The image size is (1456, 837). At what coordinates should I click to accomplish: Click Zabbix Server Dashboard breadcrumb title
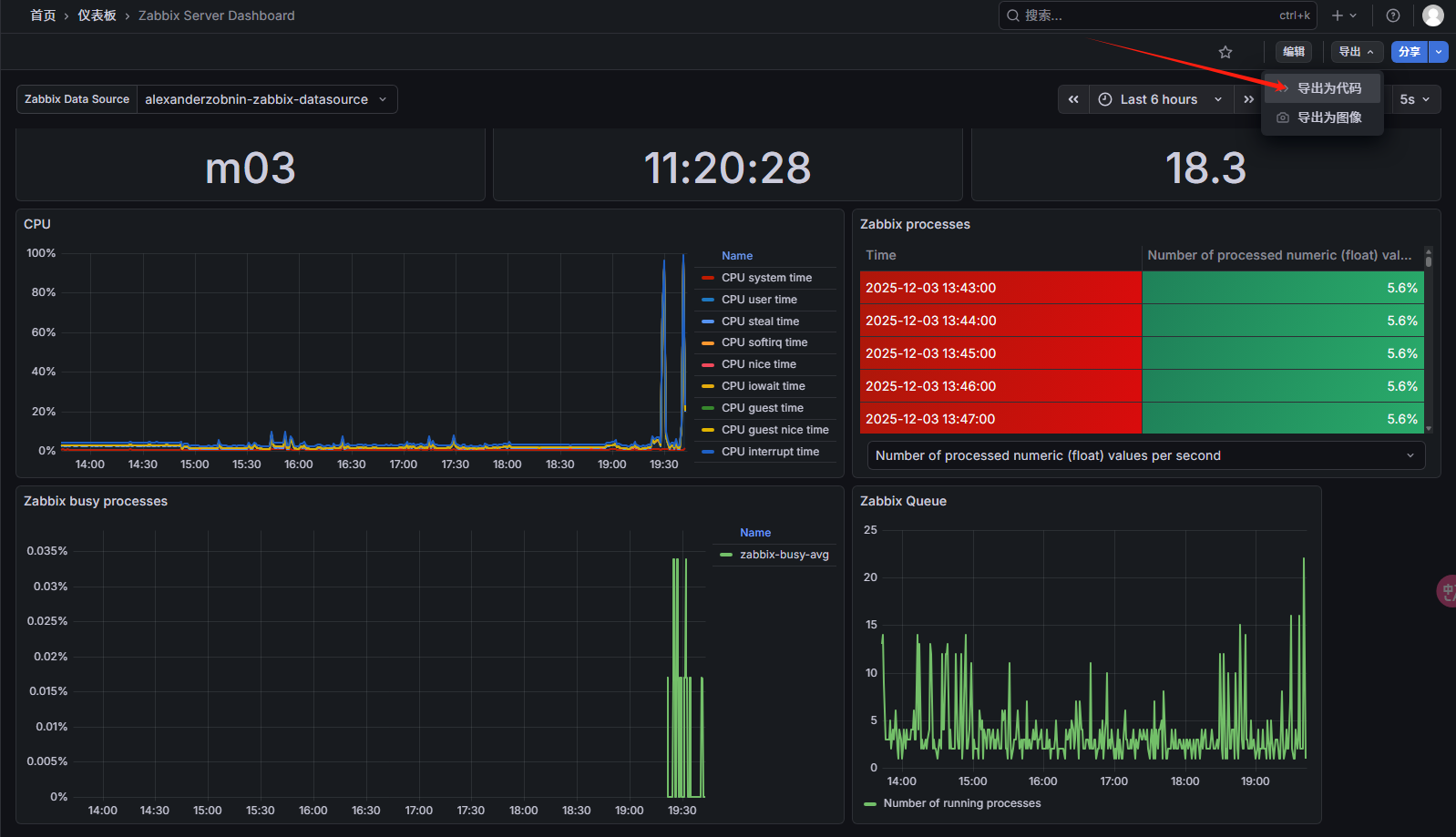[x=217, y=15]
